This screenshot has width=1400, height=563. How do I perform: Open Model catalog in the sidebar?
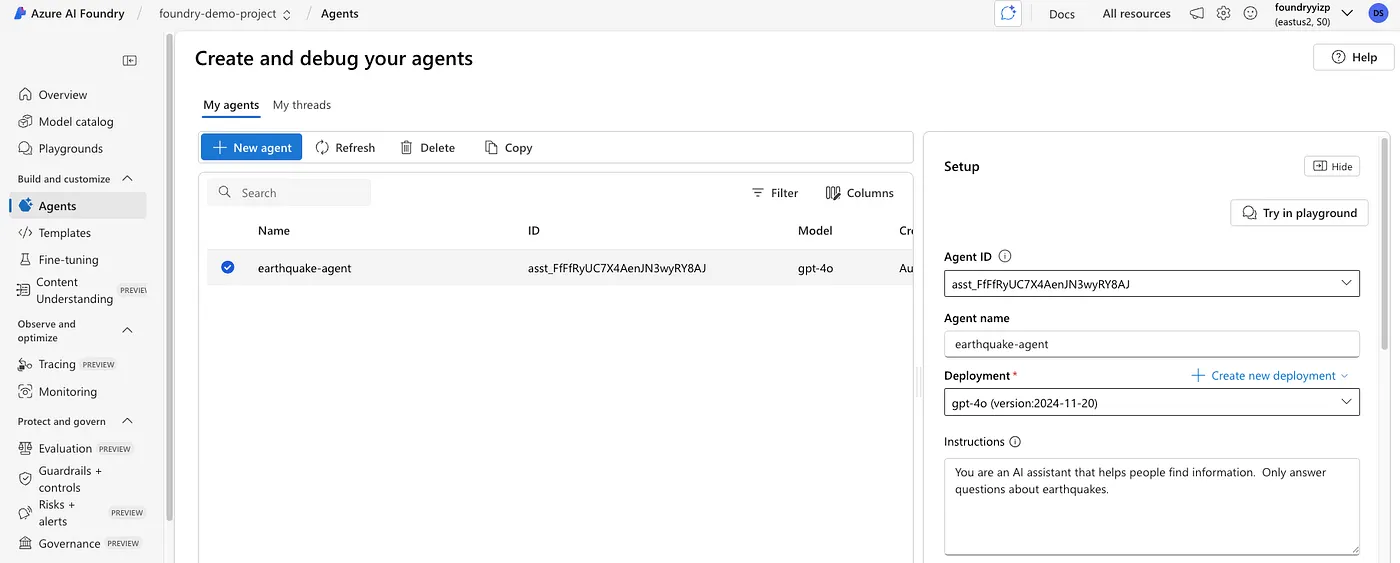point(76,122)
